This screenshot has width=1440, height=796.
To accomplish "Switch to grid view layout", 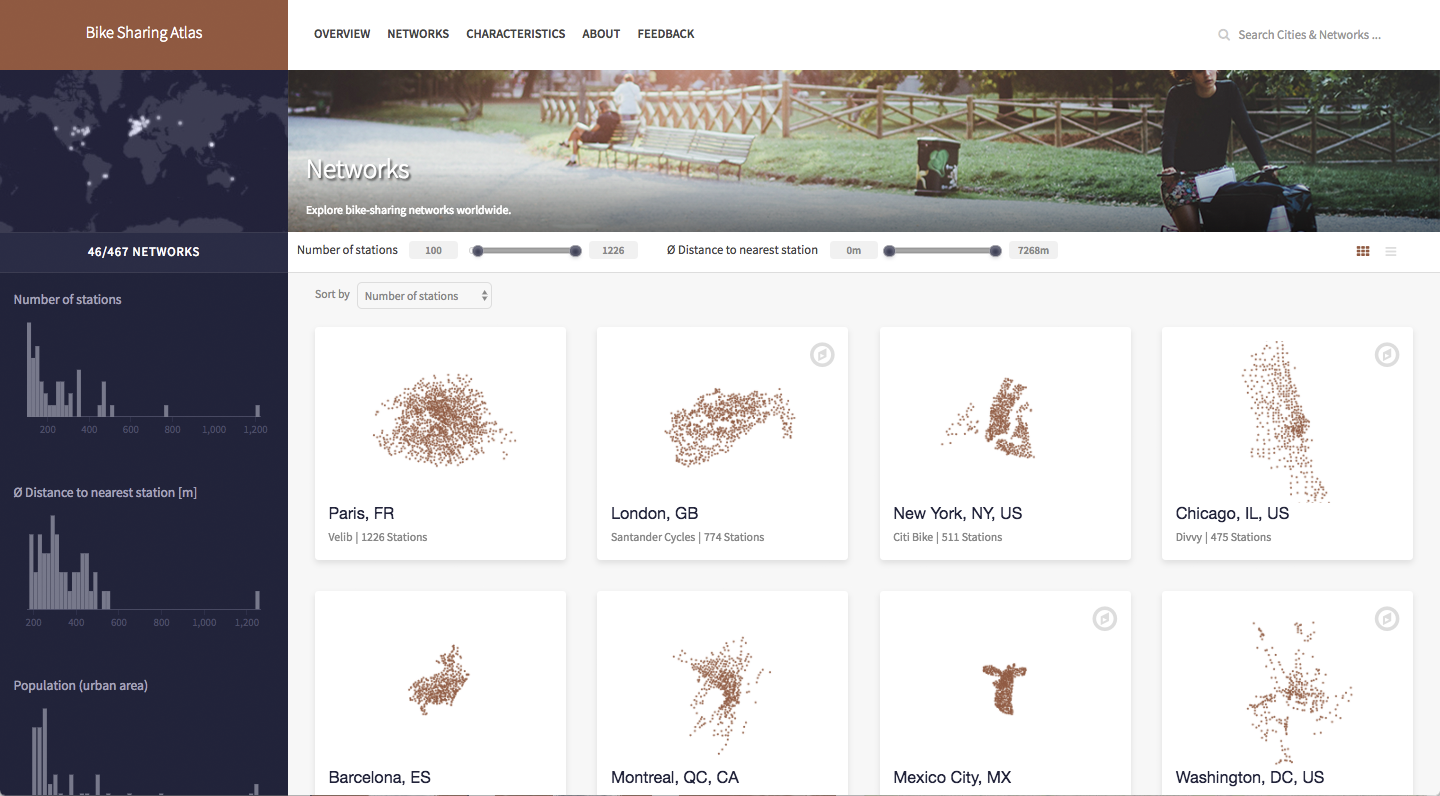I will point(1362,251).
